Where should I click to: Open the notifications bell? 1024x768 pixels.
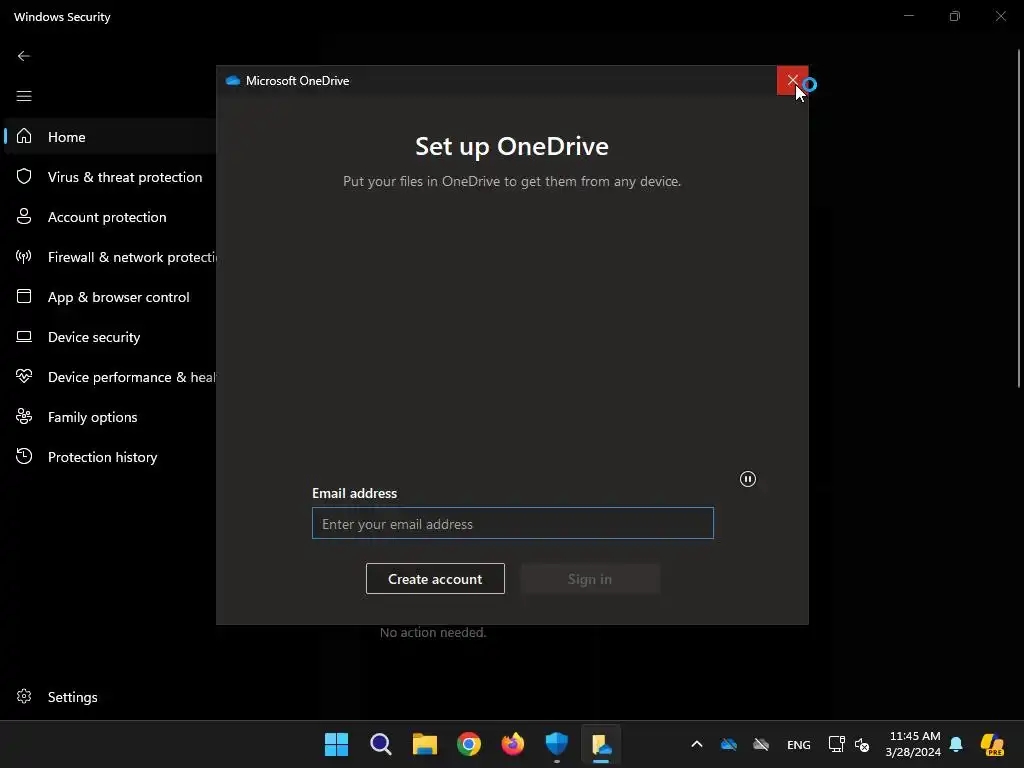pyautogui.click(x=956, y=744)
